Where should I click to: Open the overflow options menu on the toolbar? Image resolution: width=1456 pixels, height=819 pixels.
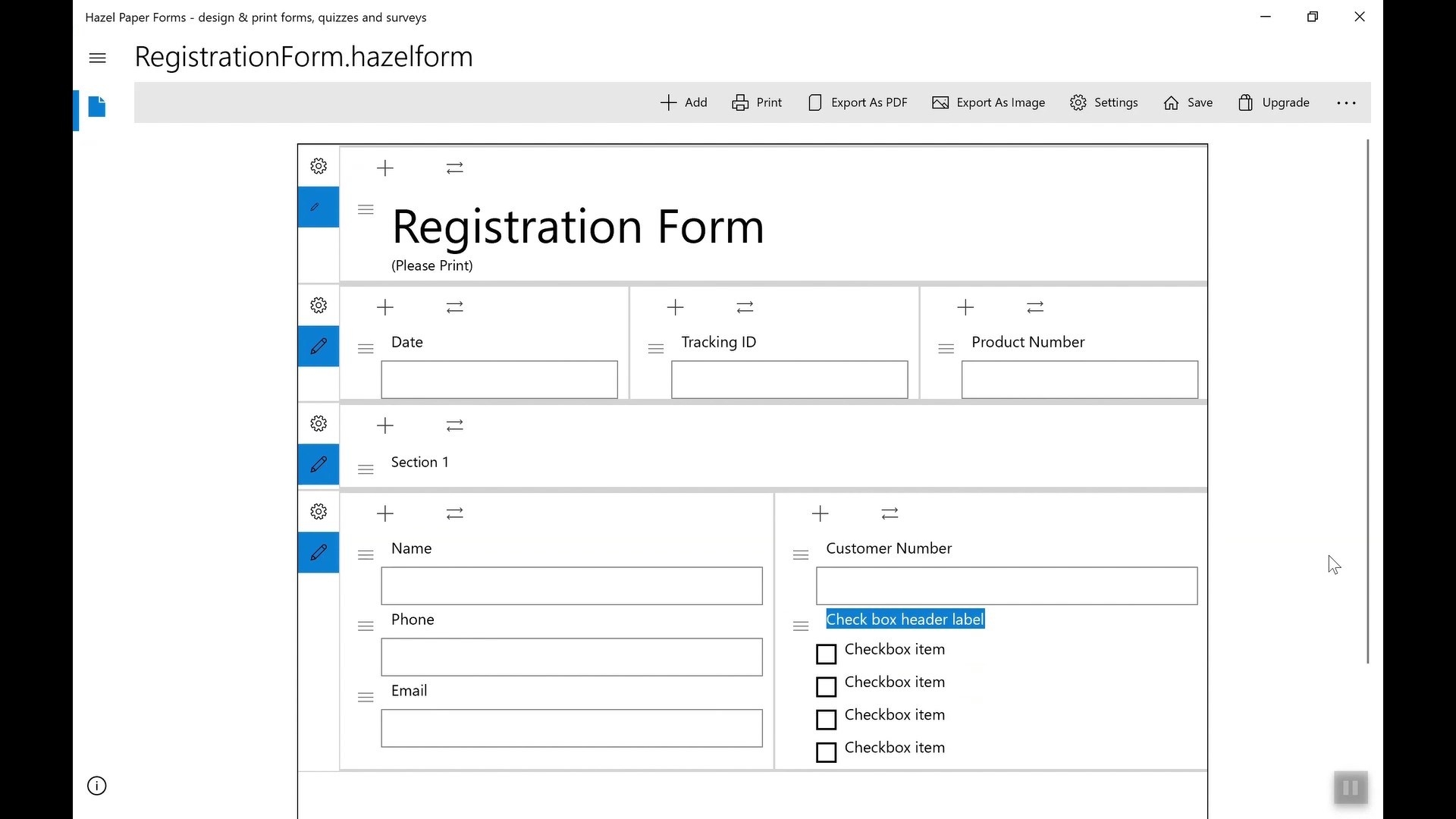click(1346, 102)
